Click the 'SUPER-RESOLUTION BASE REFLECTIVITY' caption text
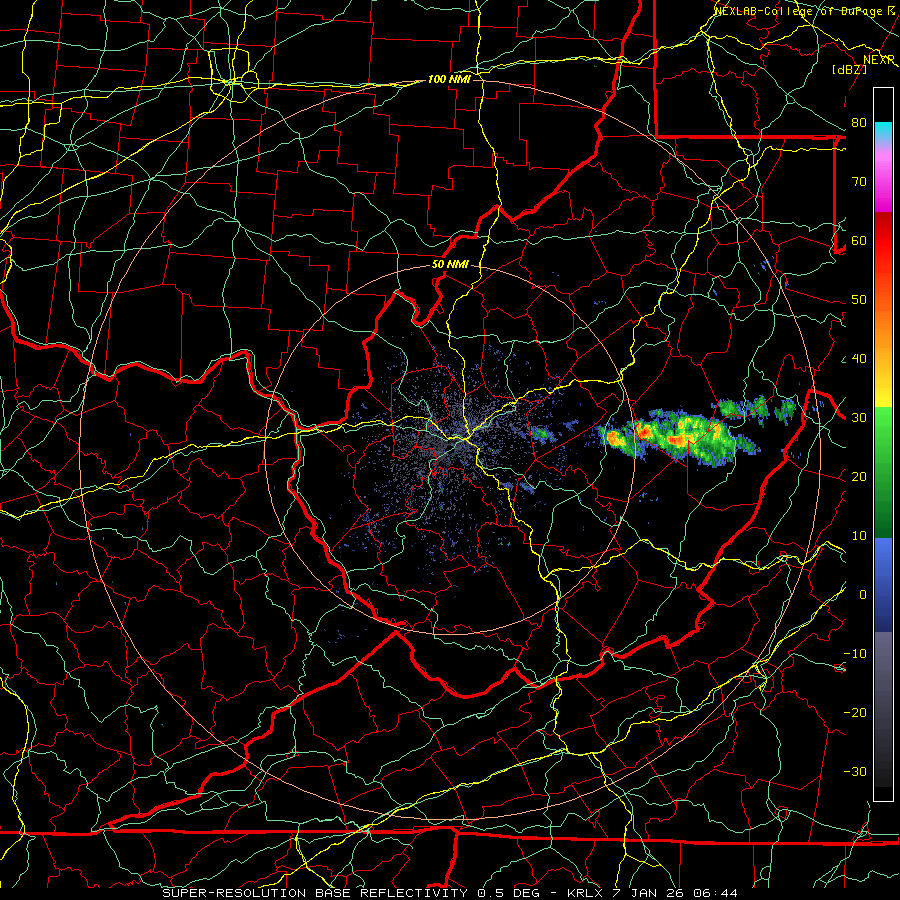The image size is (900, 900). pyautogui.click(x=315, y=893)
